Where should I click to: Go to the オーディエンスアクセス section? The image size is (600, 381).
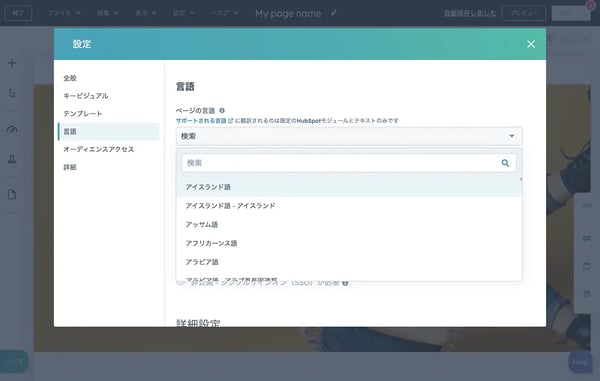click(99, 149)
